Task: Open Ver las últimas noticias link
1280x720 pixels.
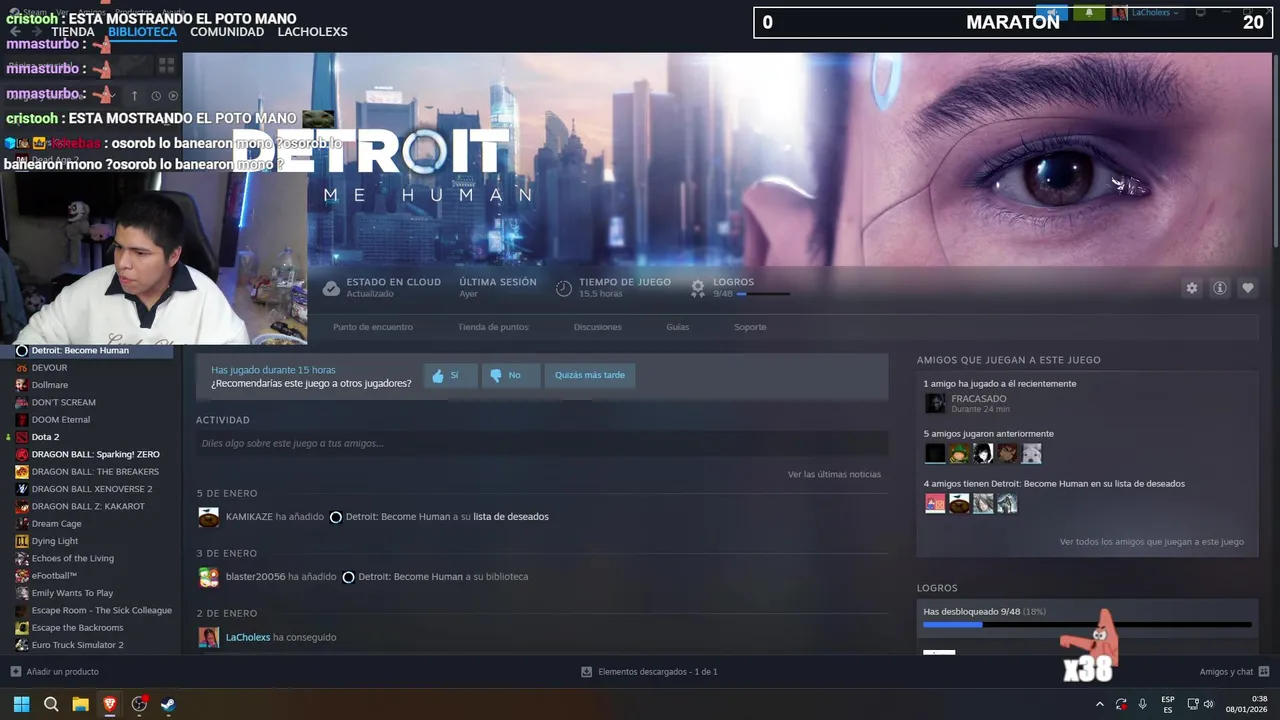Action: point(834,474)
